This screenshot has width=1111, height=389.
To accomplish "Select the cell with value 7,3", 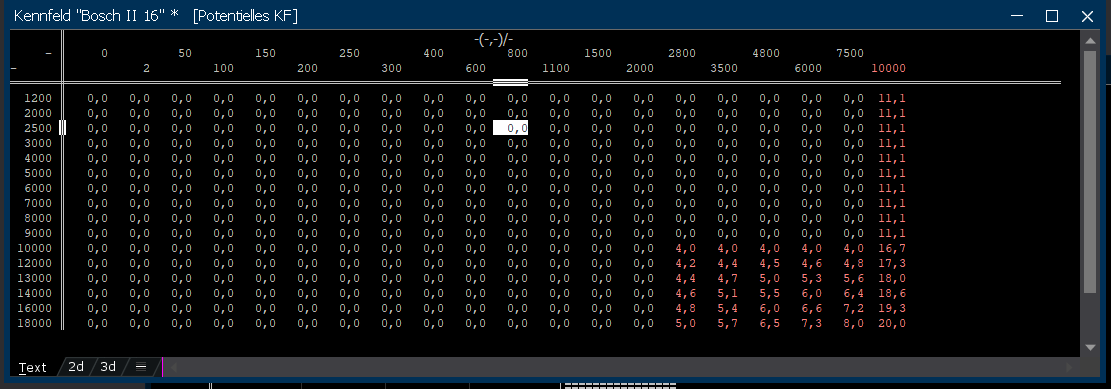I will [812, 323].
